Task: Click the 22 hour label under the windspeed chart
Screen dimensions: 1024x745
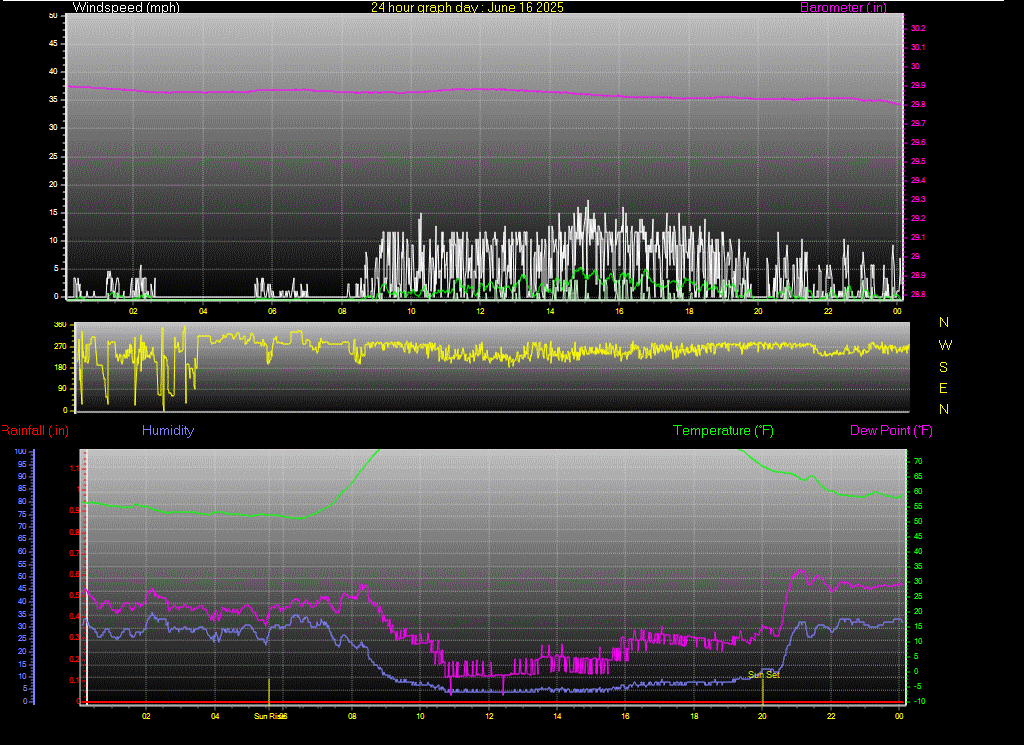Action: 828,311
